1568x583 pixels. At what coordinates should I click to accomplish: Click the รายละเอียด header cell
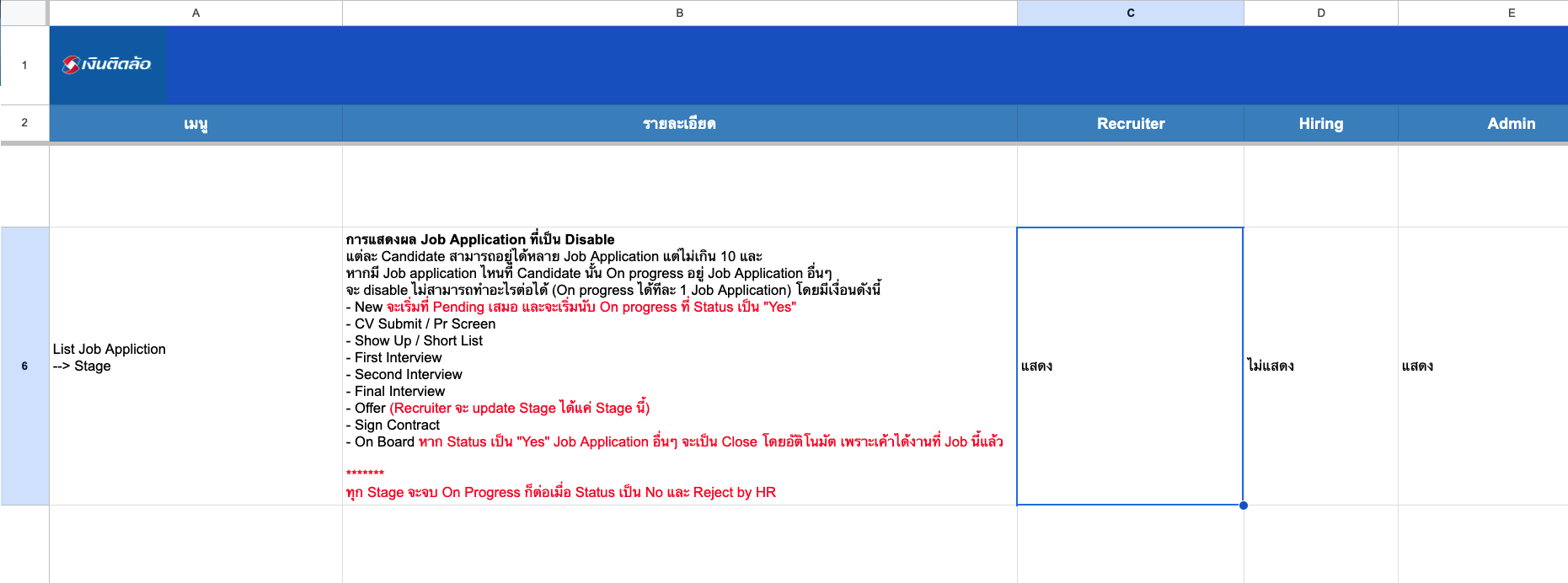click(x=679, y=124)
